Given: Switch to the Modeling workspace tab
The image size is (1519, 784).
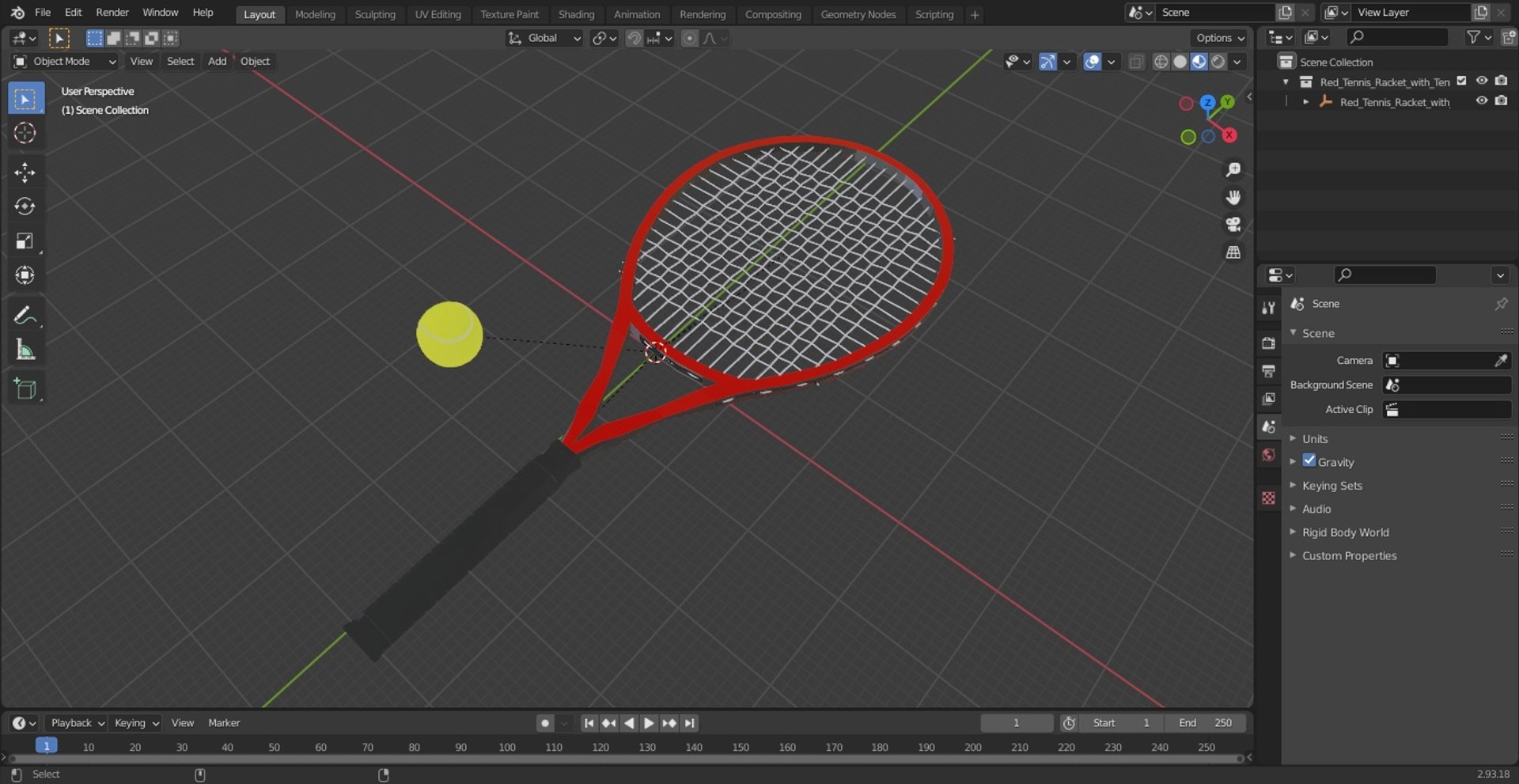Looking at the screenshot, I should pos(315,14).
